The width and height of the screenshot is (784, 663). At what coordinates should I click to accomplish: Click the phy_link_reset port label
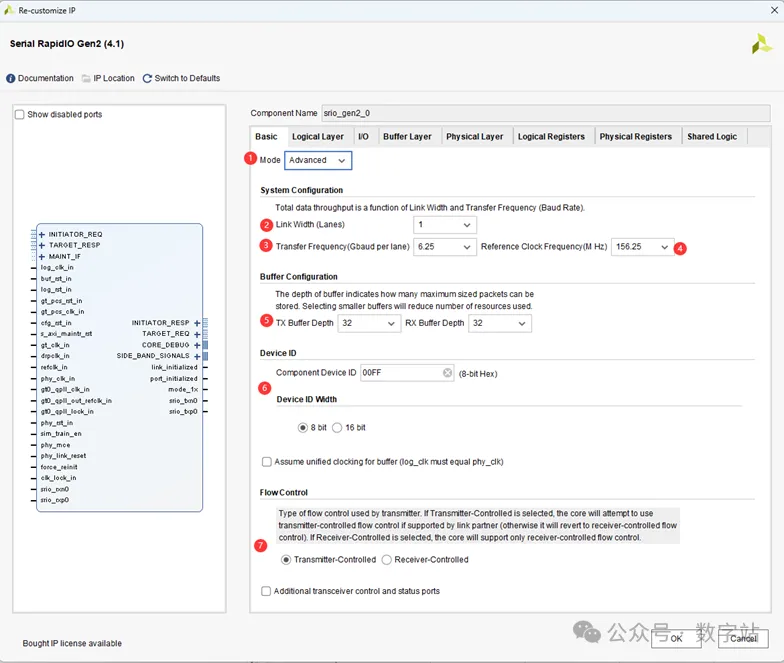coord(64,456)
